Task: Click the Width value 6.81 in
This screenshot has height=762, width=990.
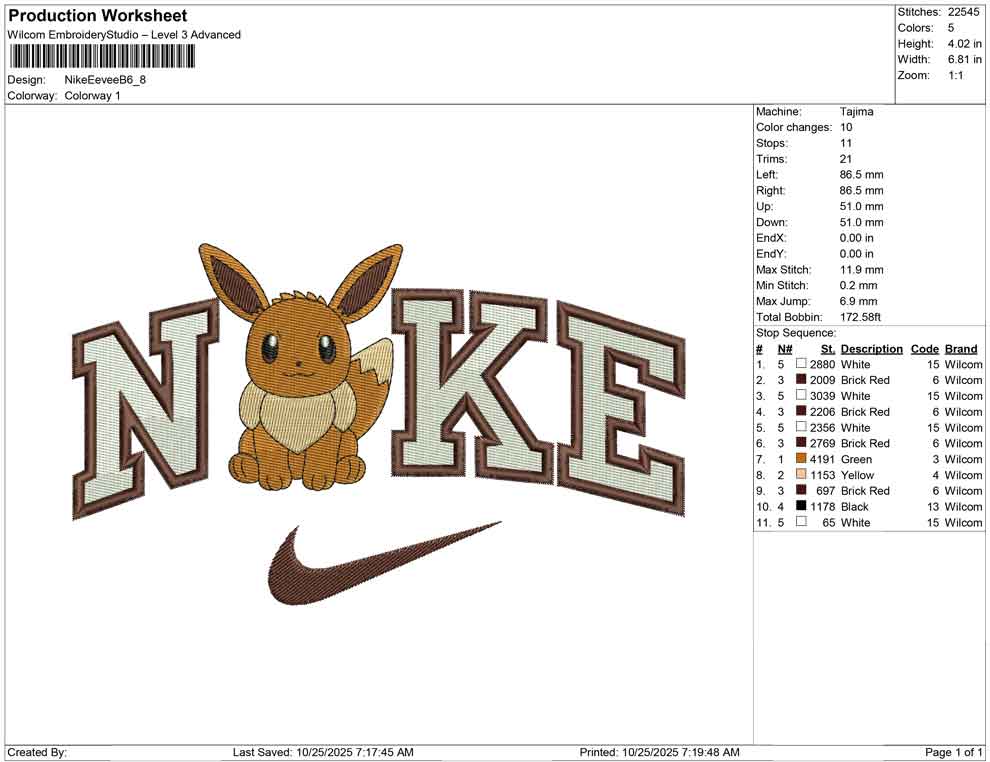Action: [964, 59]
